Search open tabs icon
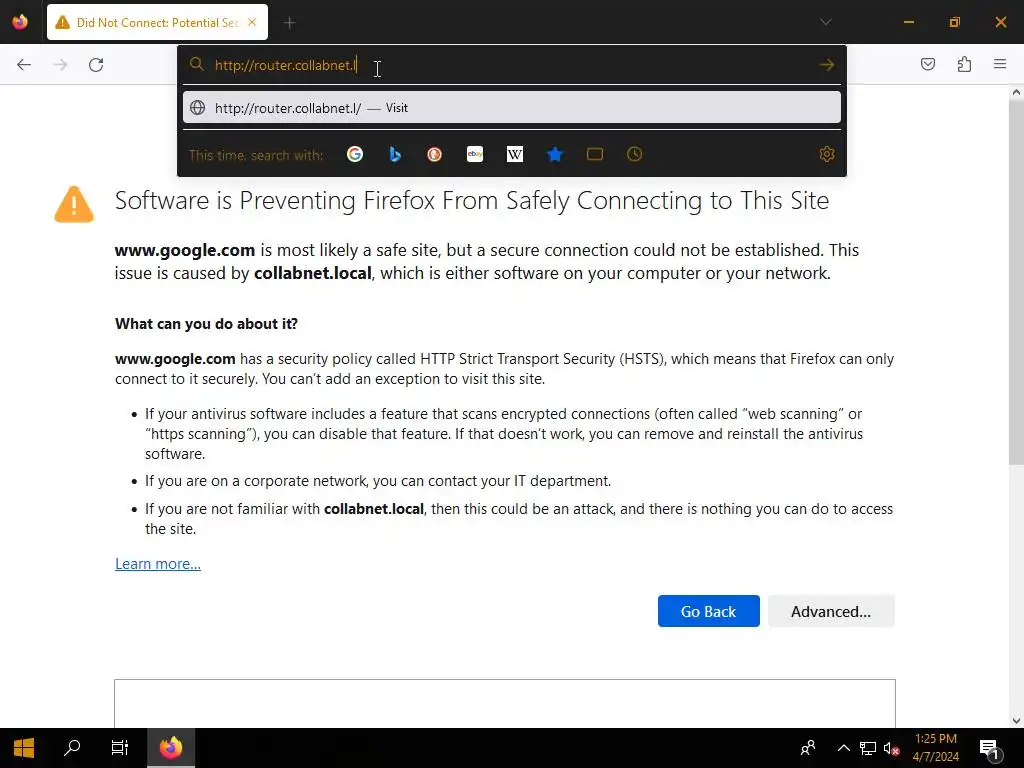 [x=594, y=154]
